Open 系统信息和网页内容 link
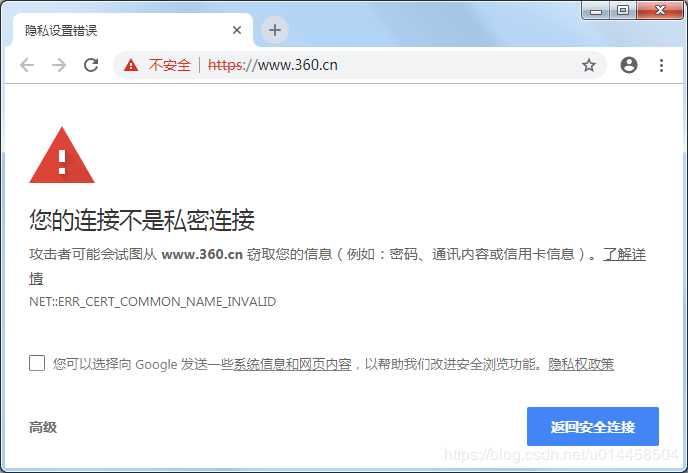688x473 pixels. (x=292, y=364)
